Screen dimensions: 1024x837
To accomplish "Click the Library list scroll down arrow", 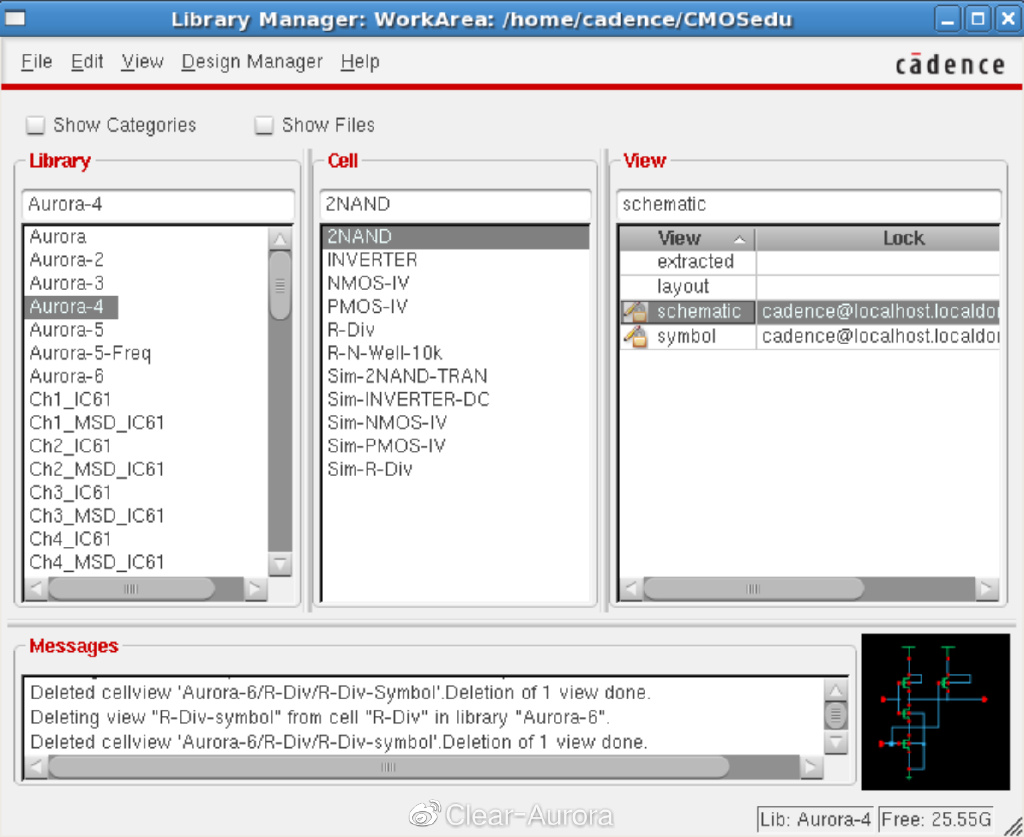I will [280, 563].
